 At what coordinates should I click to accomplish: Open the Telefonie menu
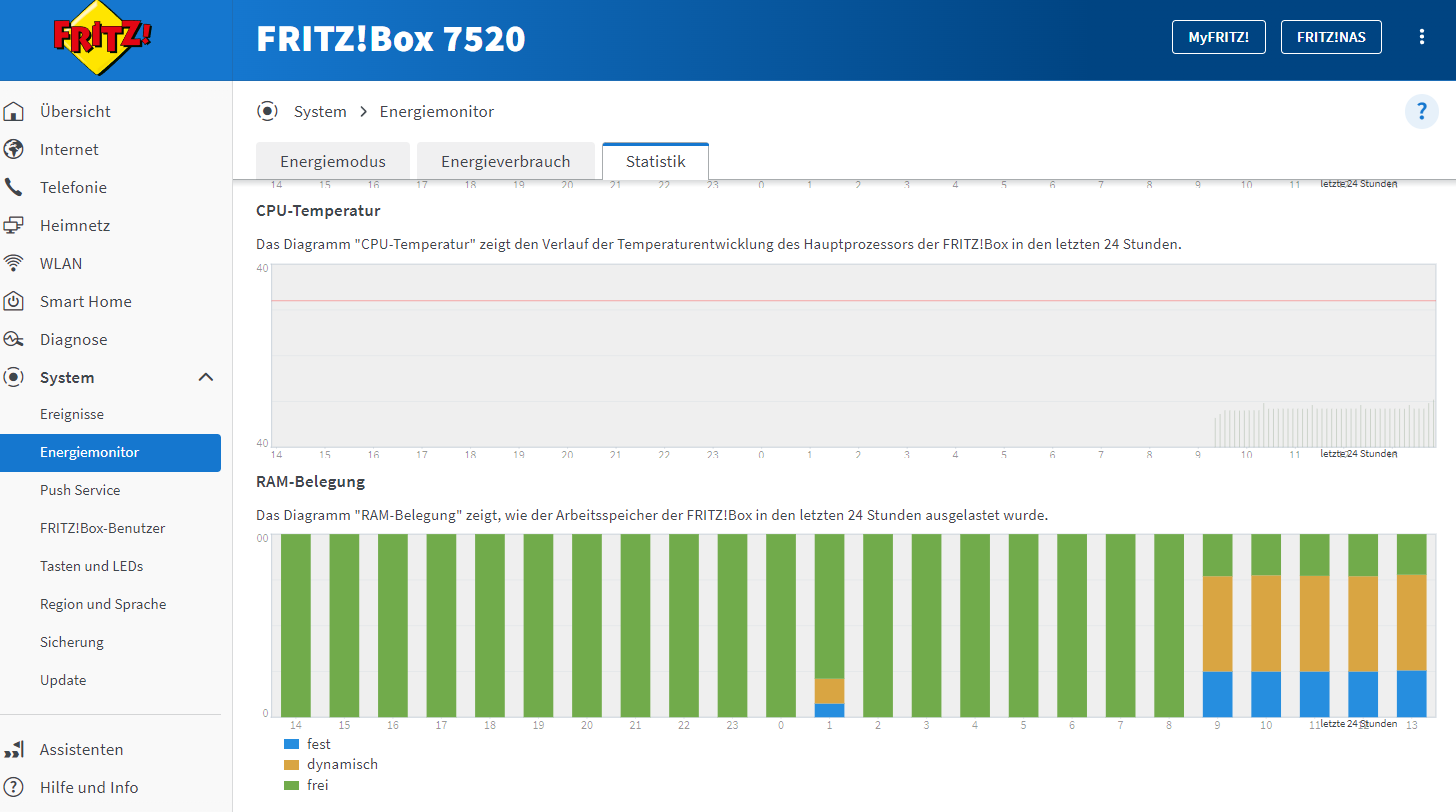(x=73, y=187)
